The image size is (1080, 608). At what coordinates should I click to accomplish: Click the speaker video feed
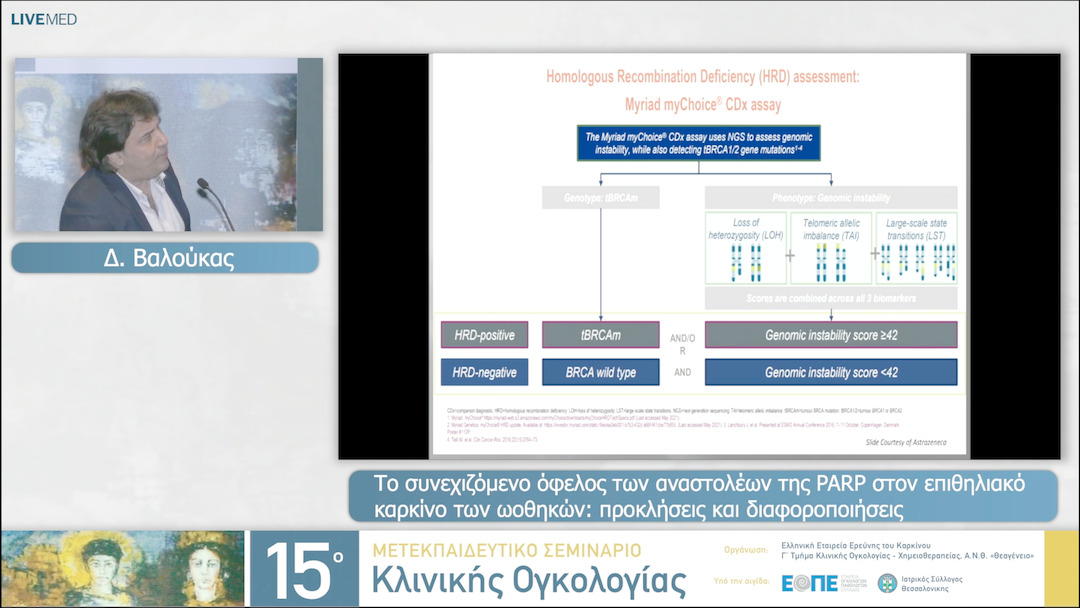(168, 143)
